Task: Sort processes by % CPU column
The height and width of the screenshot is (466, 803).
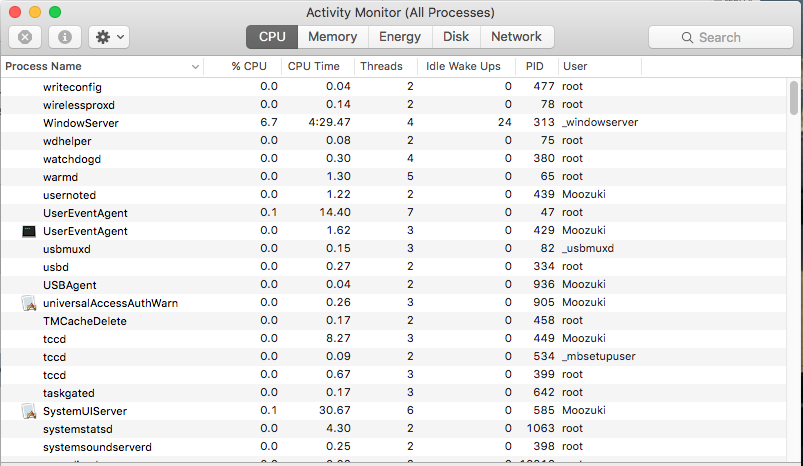Action: pyautogui.click(x=249, y=67)
